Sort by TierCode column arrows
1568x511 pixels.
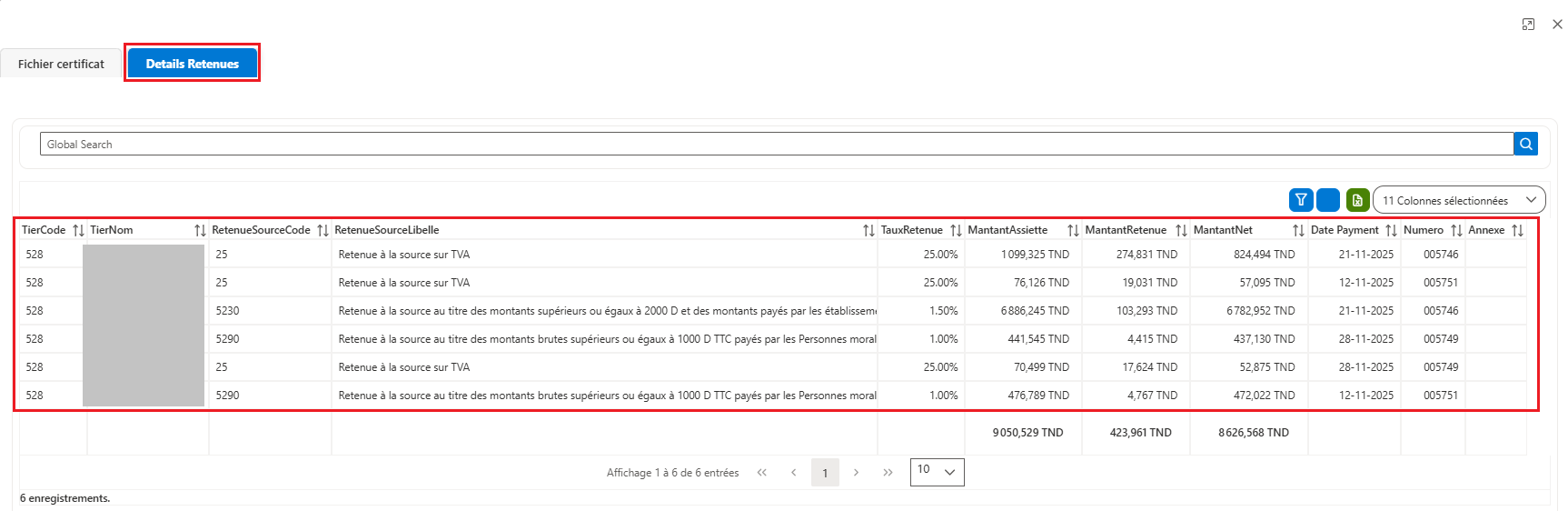pyautogui.click(x=78, y=230)
